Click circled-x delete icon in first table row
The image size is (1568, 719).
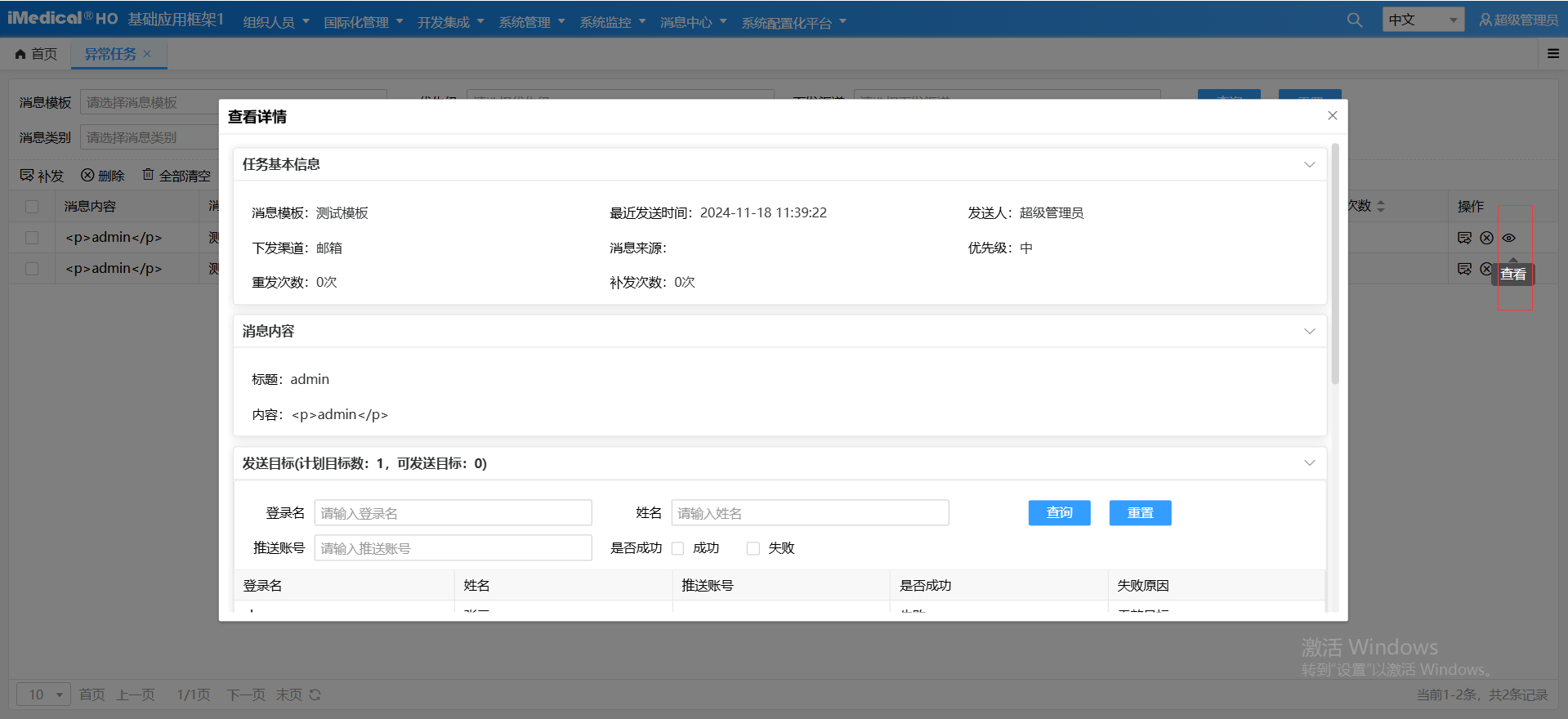pyautogui.click(x=1486, y=238)
